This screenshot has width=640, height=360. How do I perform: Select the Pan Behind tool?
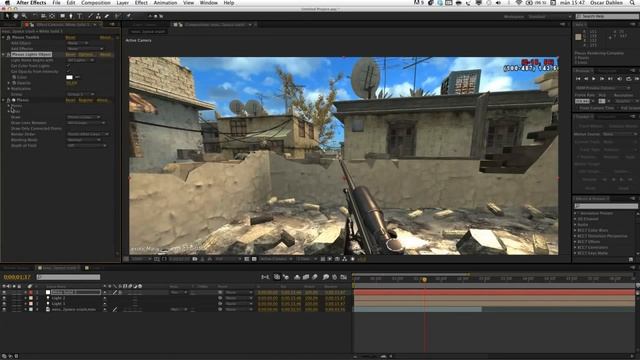pos(52,16)
